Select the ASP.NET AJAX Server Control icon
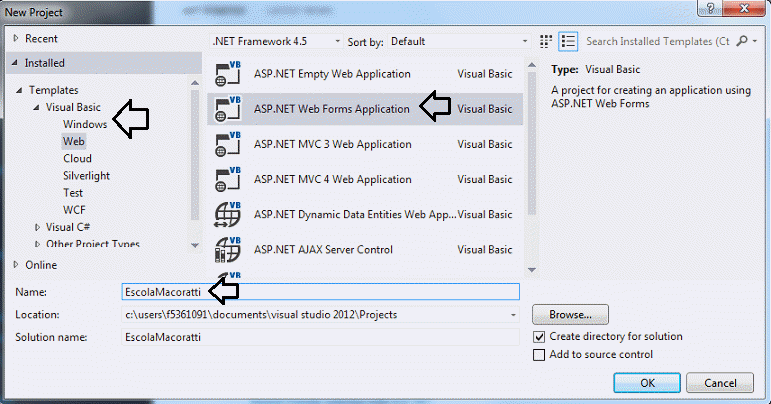771x404 pixels. 227,250
